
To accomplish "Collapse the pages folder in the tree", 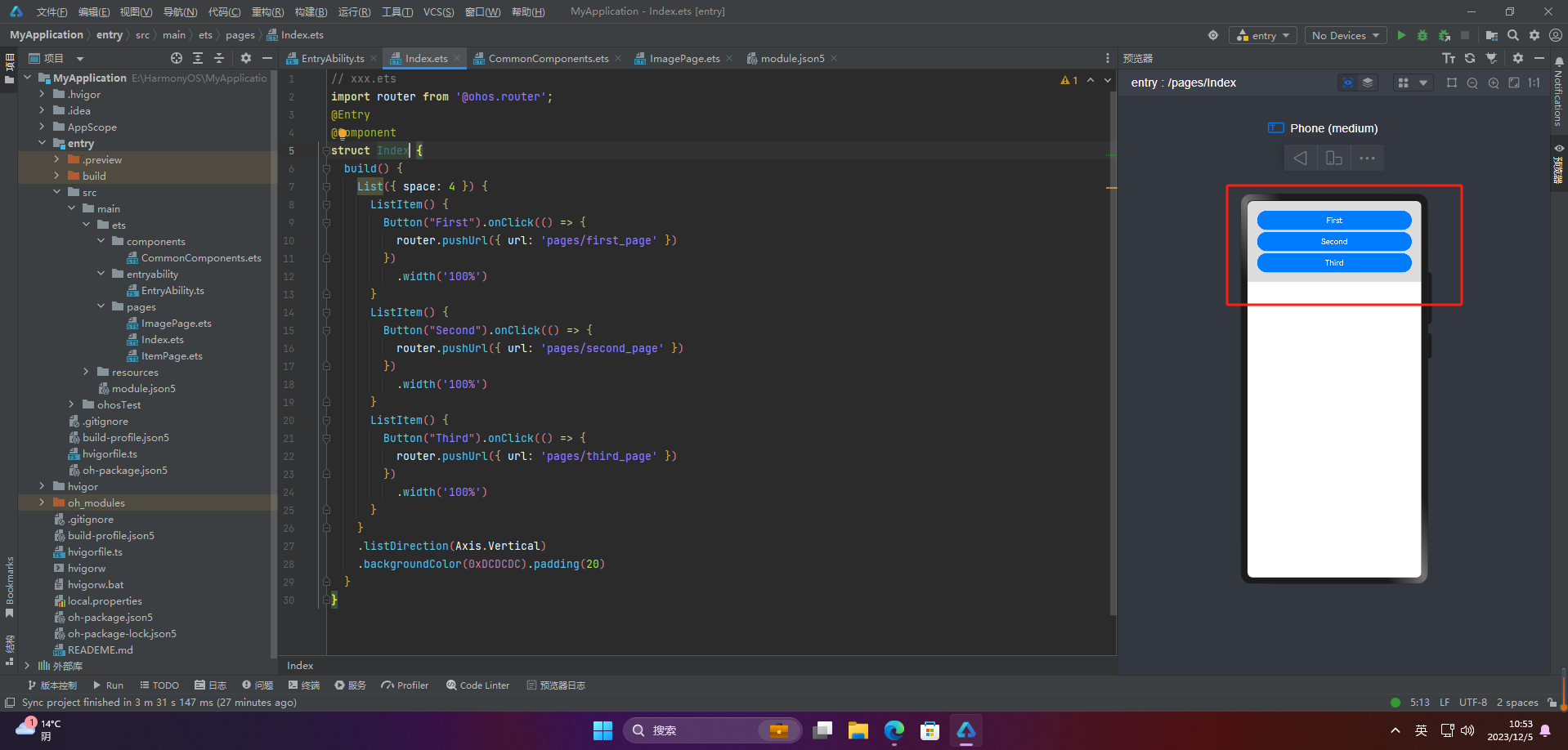I will 101,306.
